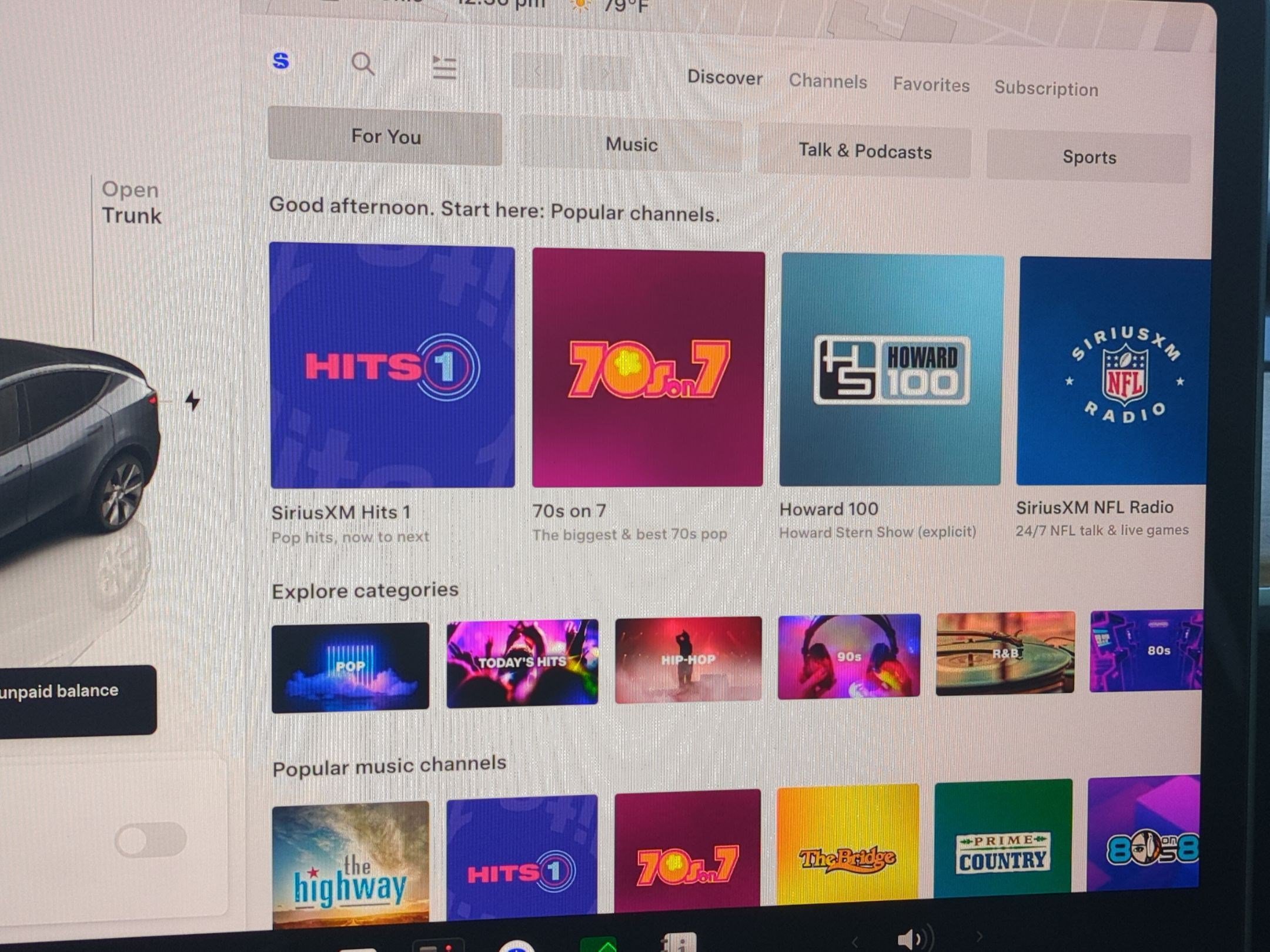Click the Howard Stern Show (explicit) subtitle
1270x952 pixels.
point(878,532)
